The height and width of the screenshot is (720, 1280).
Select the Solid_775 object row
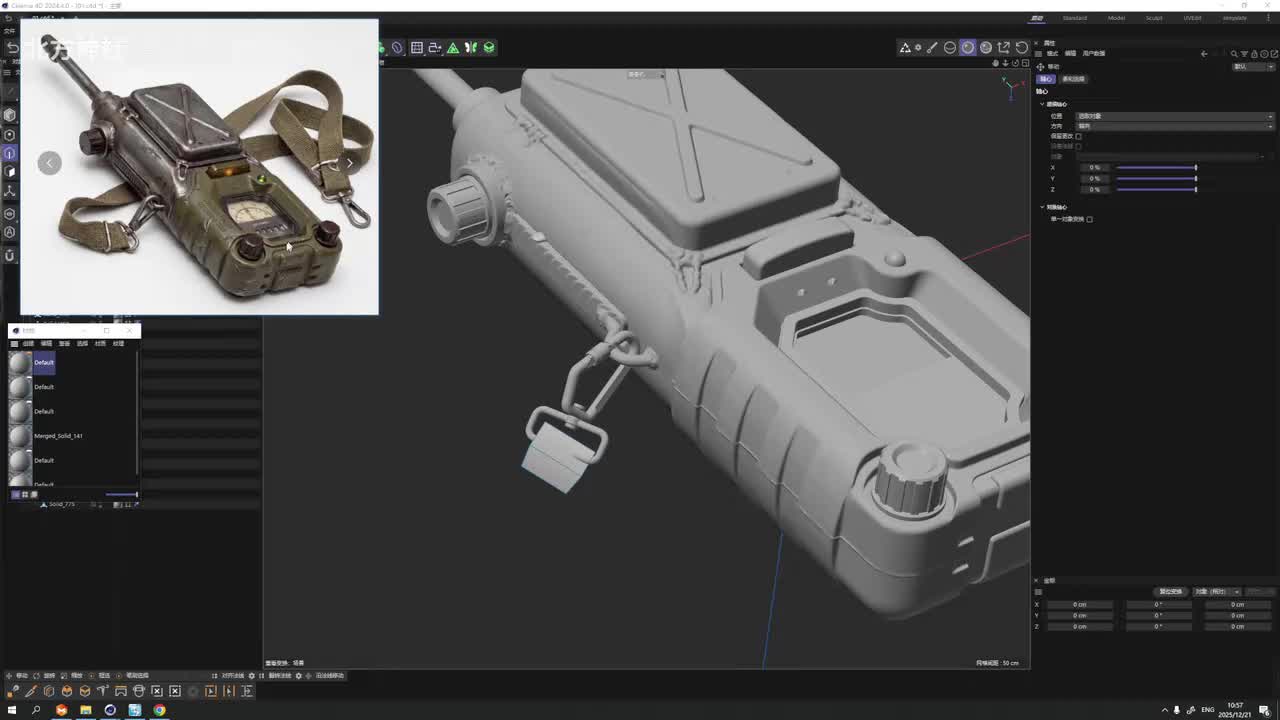click(62, 504)
